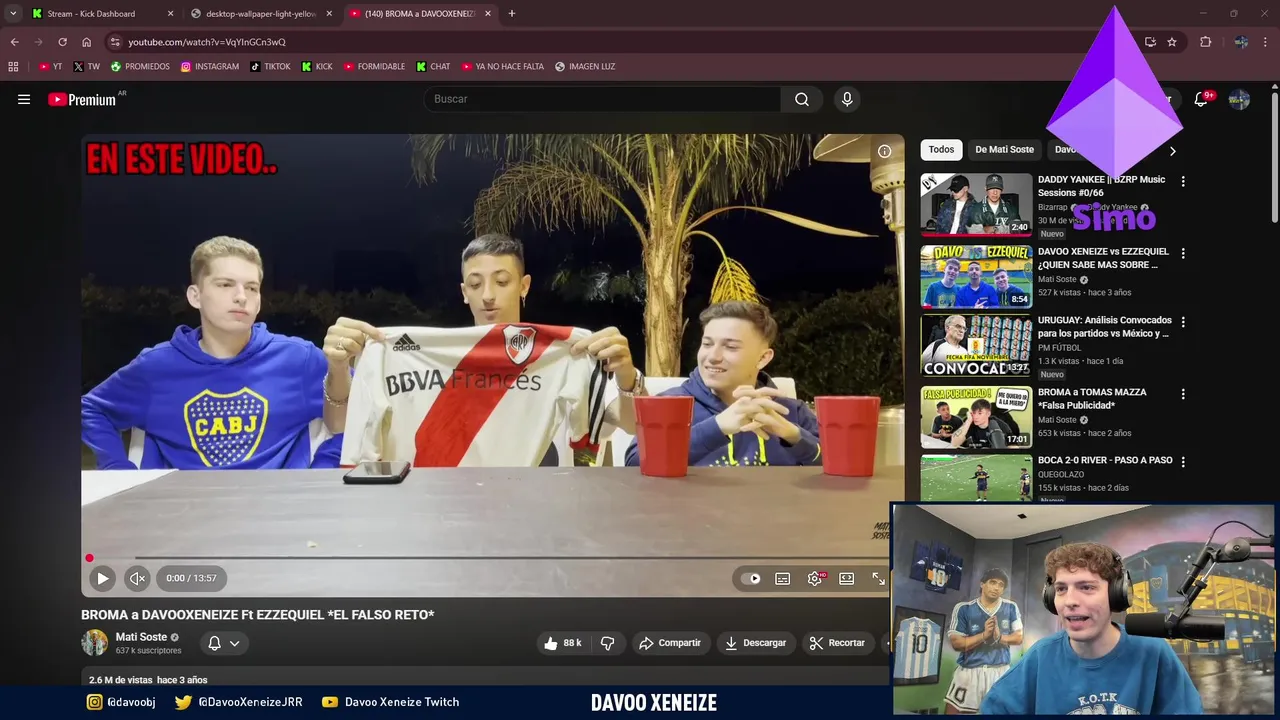Screen dimensions: 1280x720
Task: Start voice search with microphone icon
Action: [847, 99]
